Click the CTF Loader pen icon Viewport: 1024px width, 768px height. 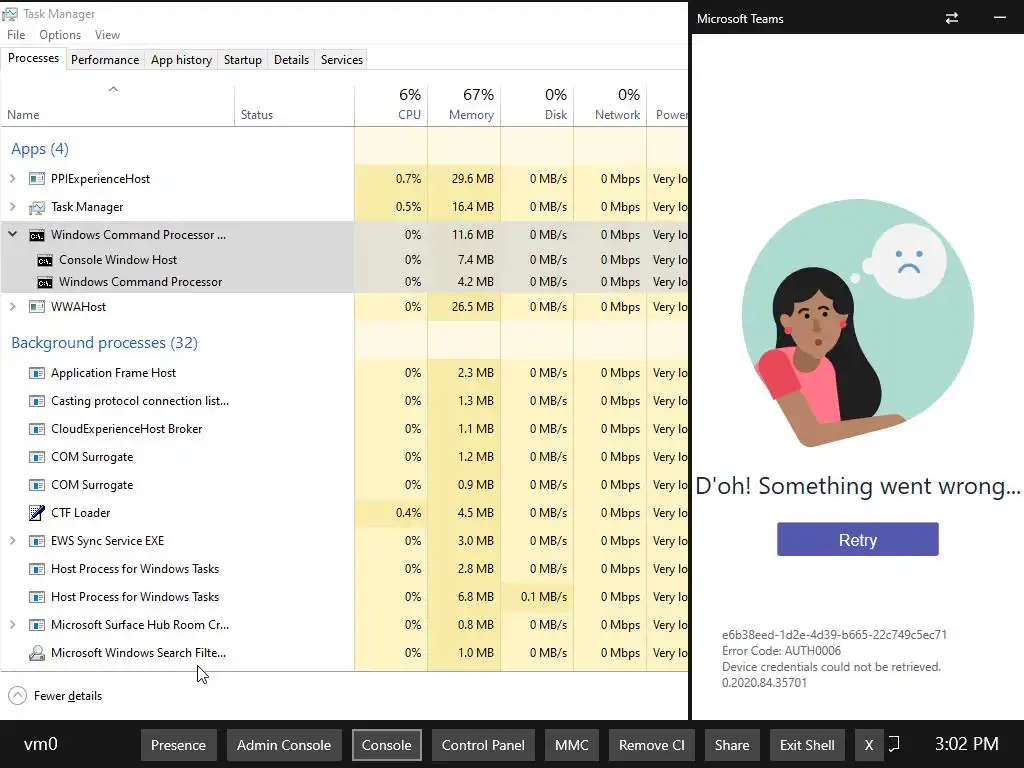(x=37, y=513)
